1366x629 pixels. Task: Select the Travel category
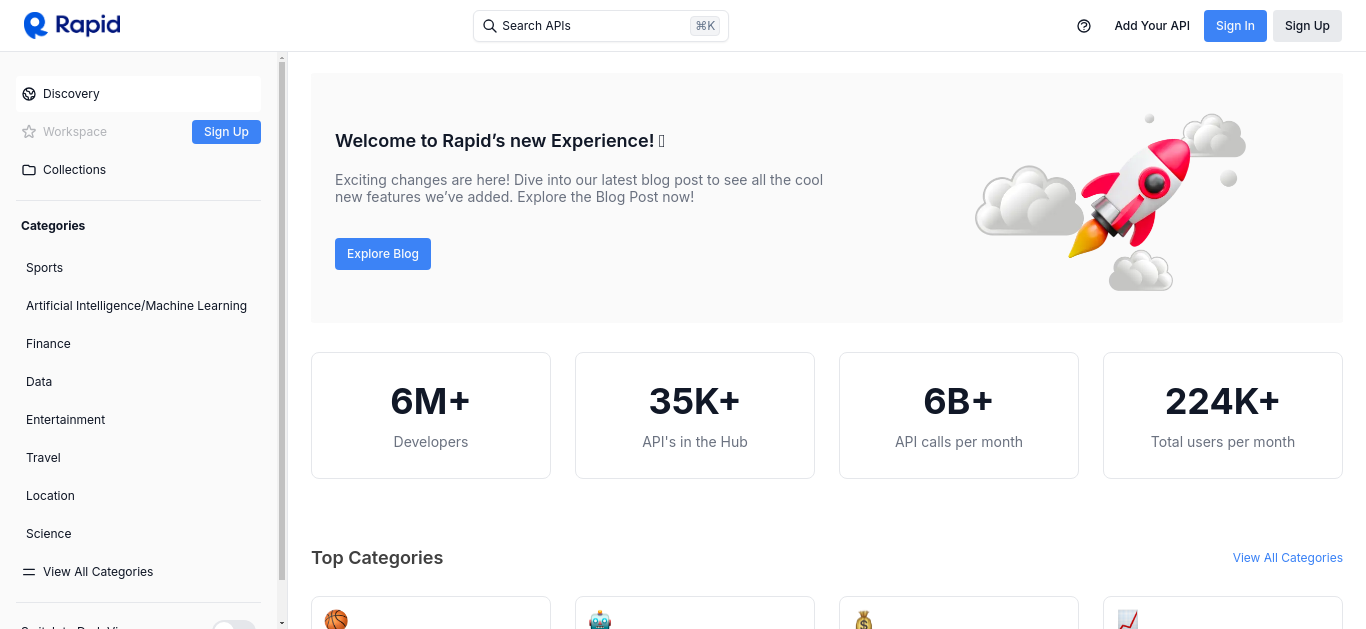43,458
